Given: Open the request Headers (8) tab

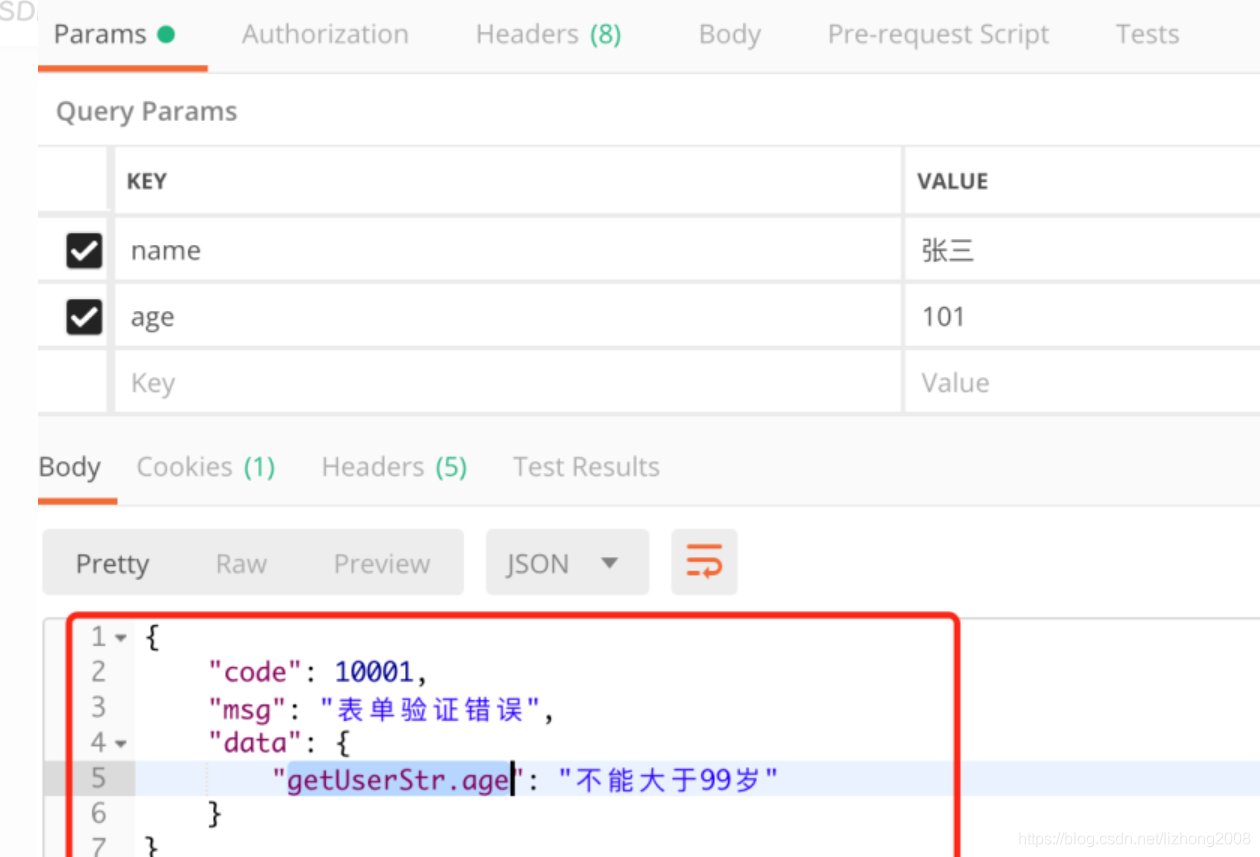Looking at the screenshot, I should pyautogui.click(x=548, y=35).
